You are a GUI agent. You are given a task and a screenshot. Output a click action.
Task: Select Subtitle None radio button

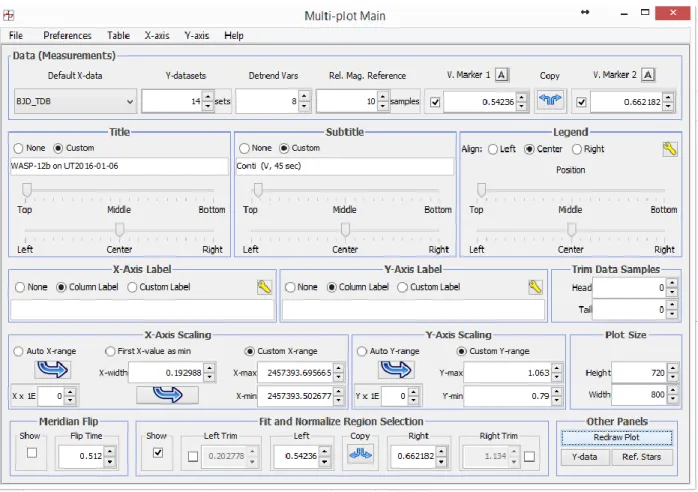[244, 148]
